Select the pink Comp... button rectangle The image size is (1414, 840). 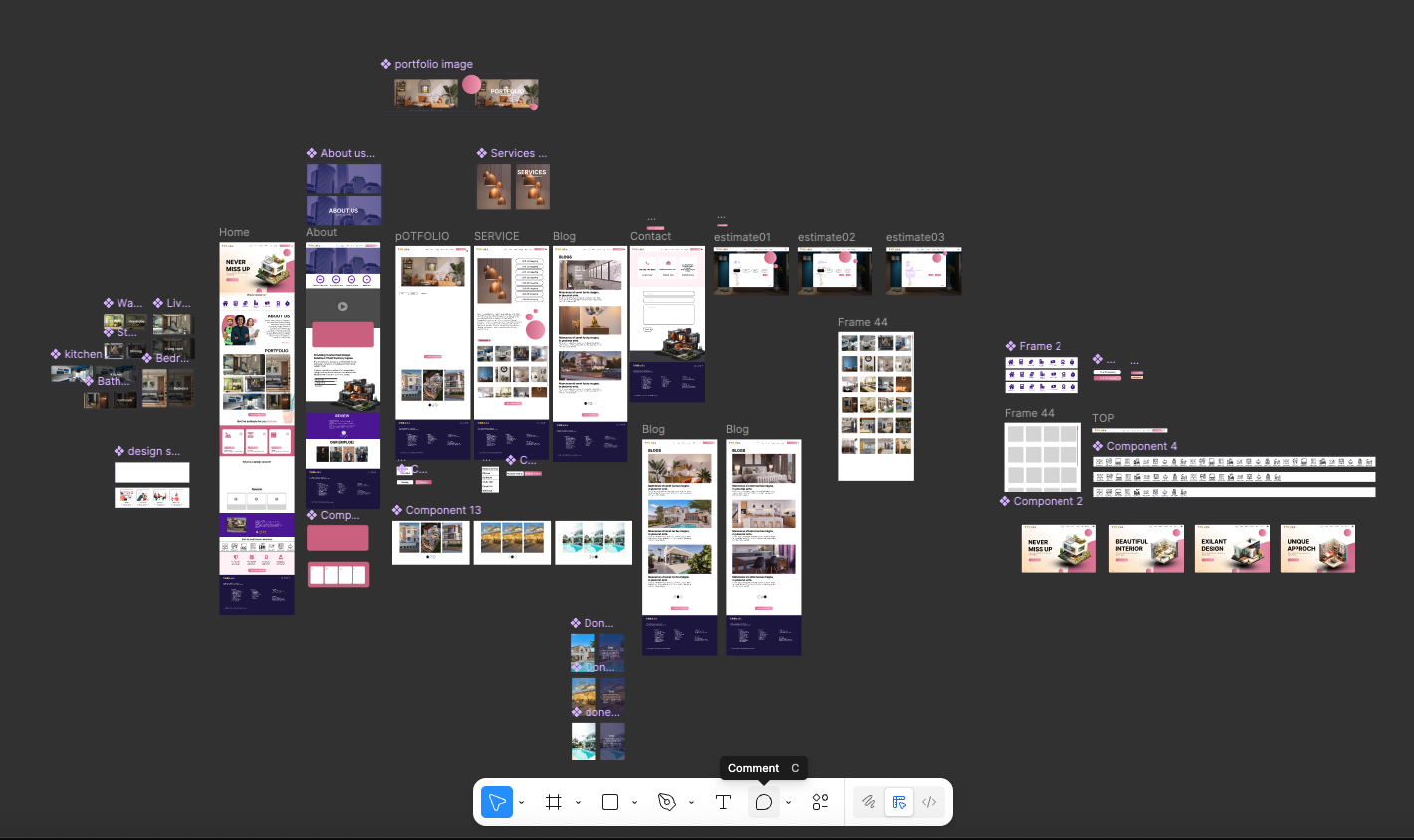tap(338, 538)
